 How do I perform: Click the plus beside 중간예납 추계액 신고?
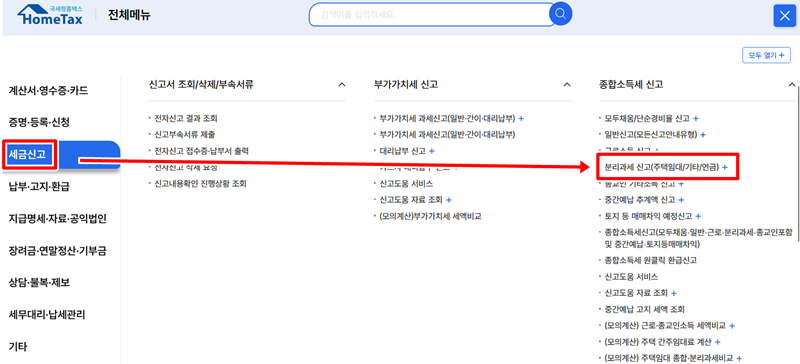pyautogui.click(x=681, y=200)
